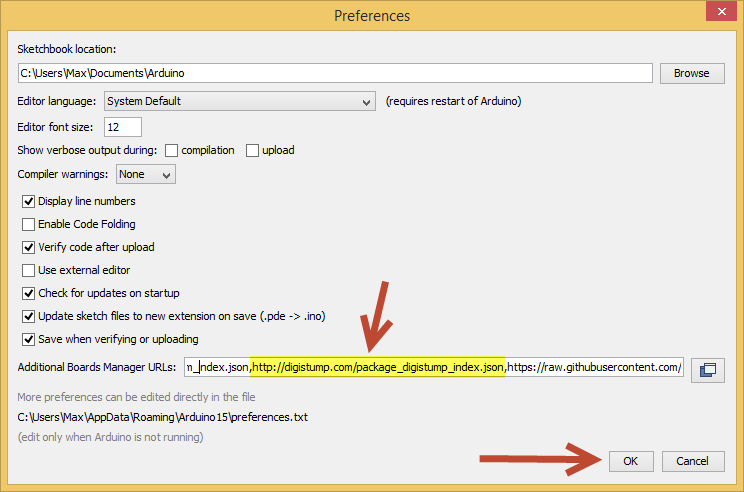Expand the Compiler warnings dropdown
The image size is (744, 492).
(x=146, y=174)
